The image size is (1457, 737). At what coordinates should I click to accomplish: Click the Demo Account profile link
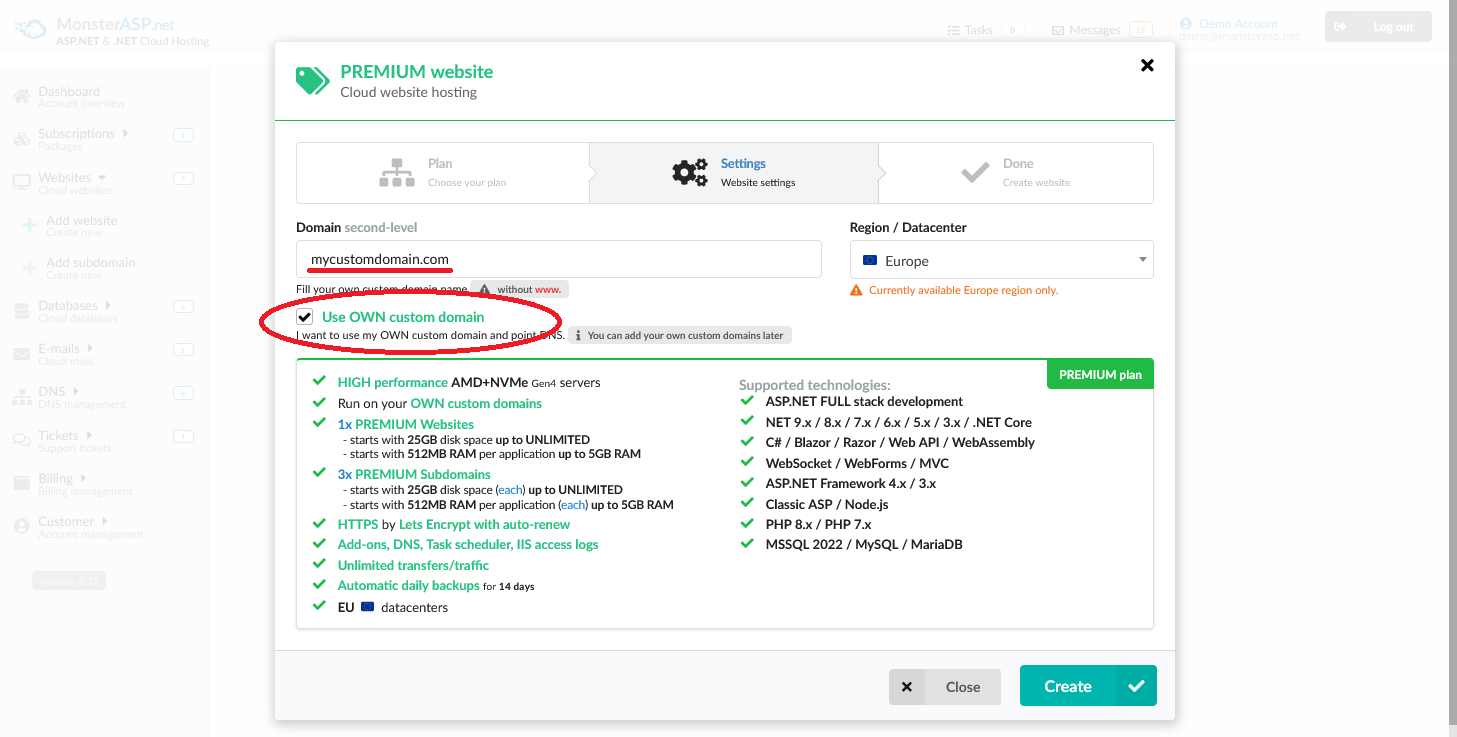click(x=1239, y=29)
